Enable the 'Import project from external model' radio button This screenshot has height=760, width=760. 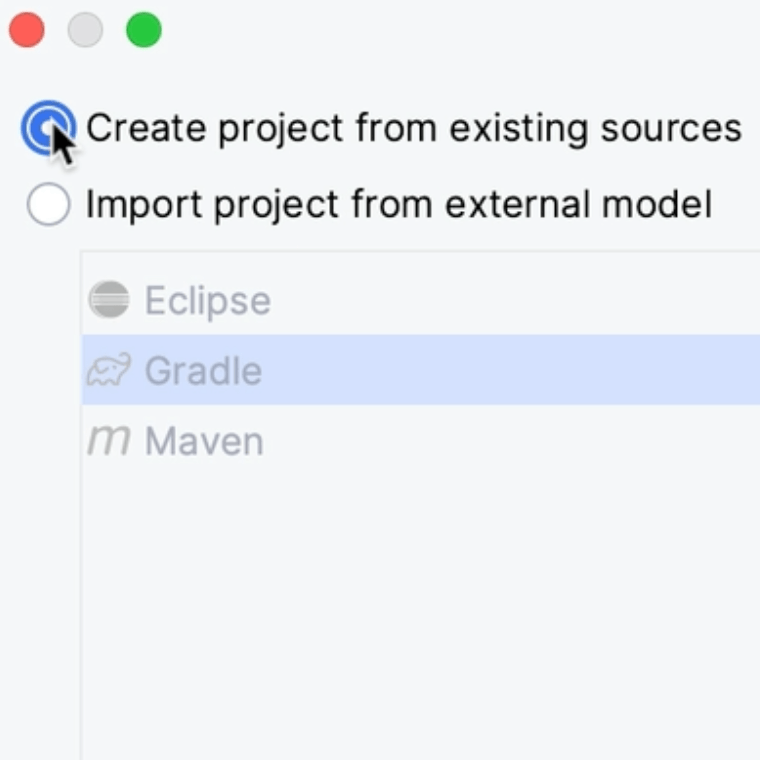point(48,205)
